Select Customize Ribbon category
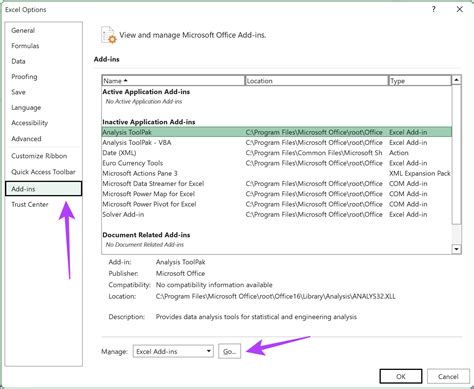 pyautogui.click(x=39, y=156)
